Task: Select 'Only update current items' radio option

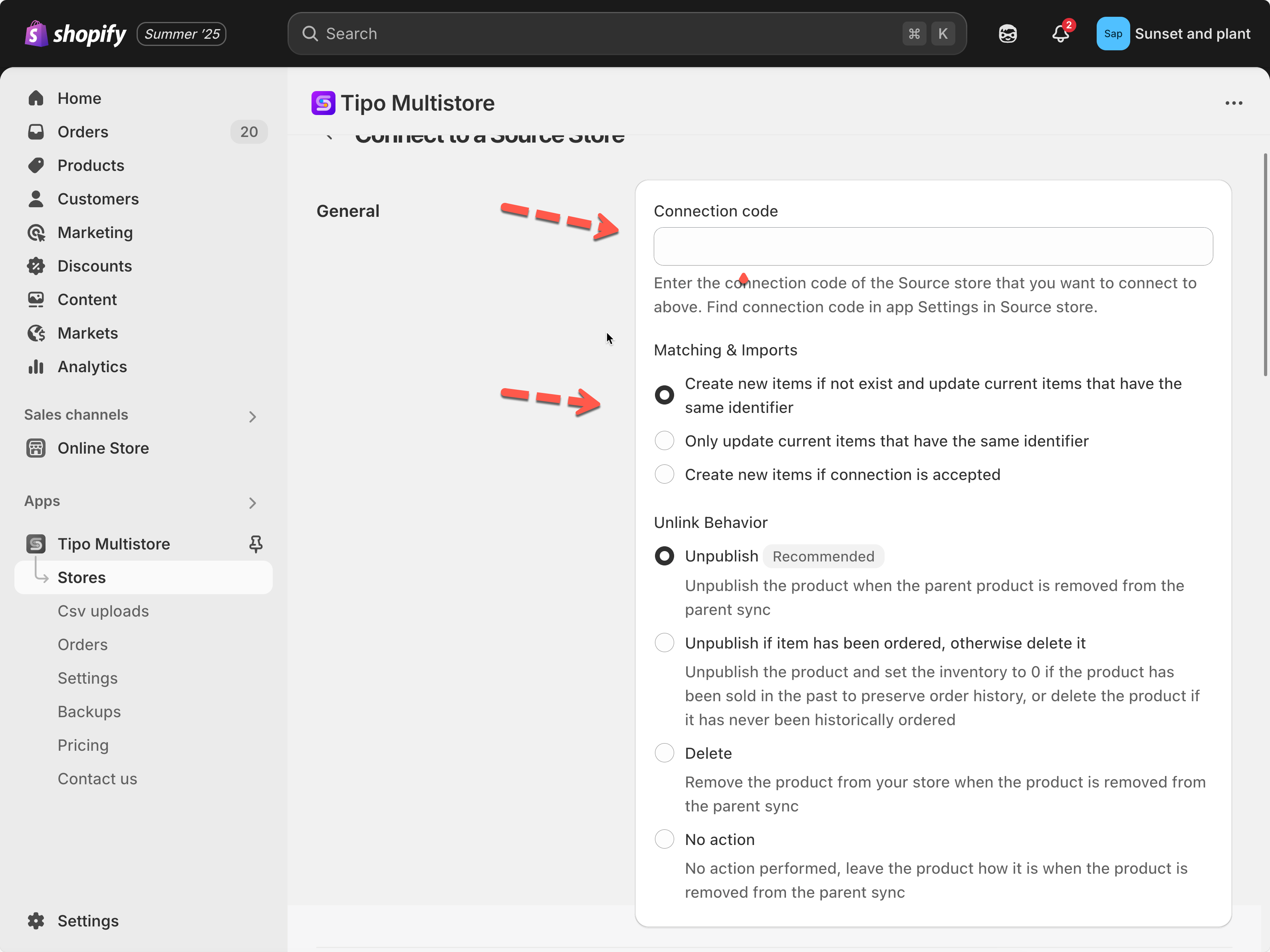Action: coord(664,441)
